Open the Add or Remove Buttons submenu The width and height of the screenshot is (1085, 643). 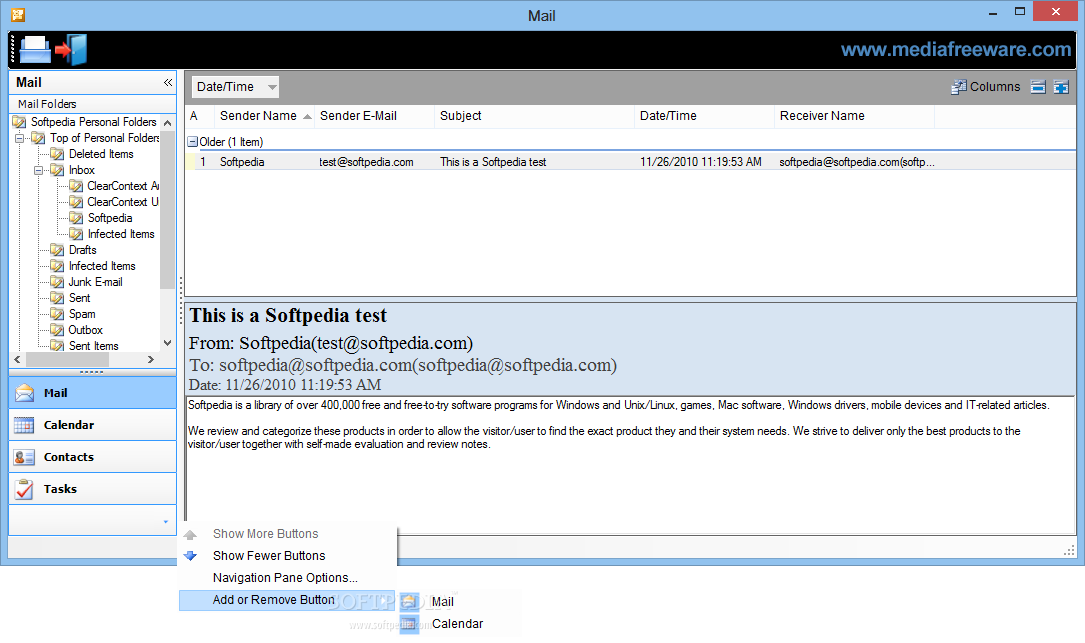(288, 600)
